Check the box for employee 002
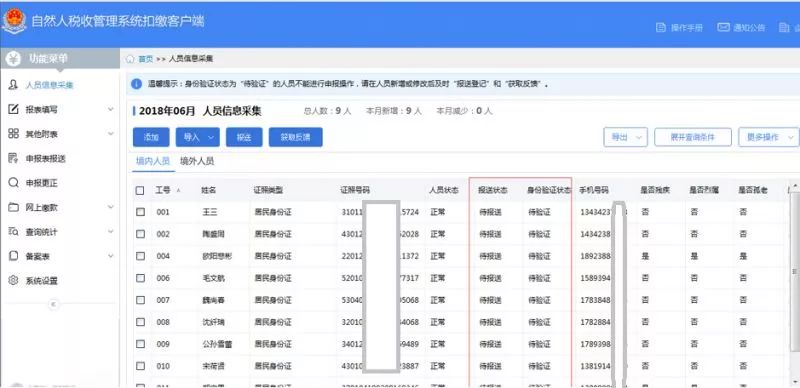 [140, 234]
